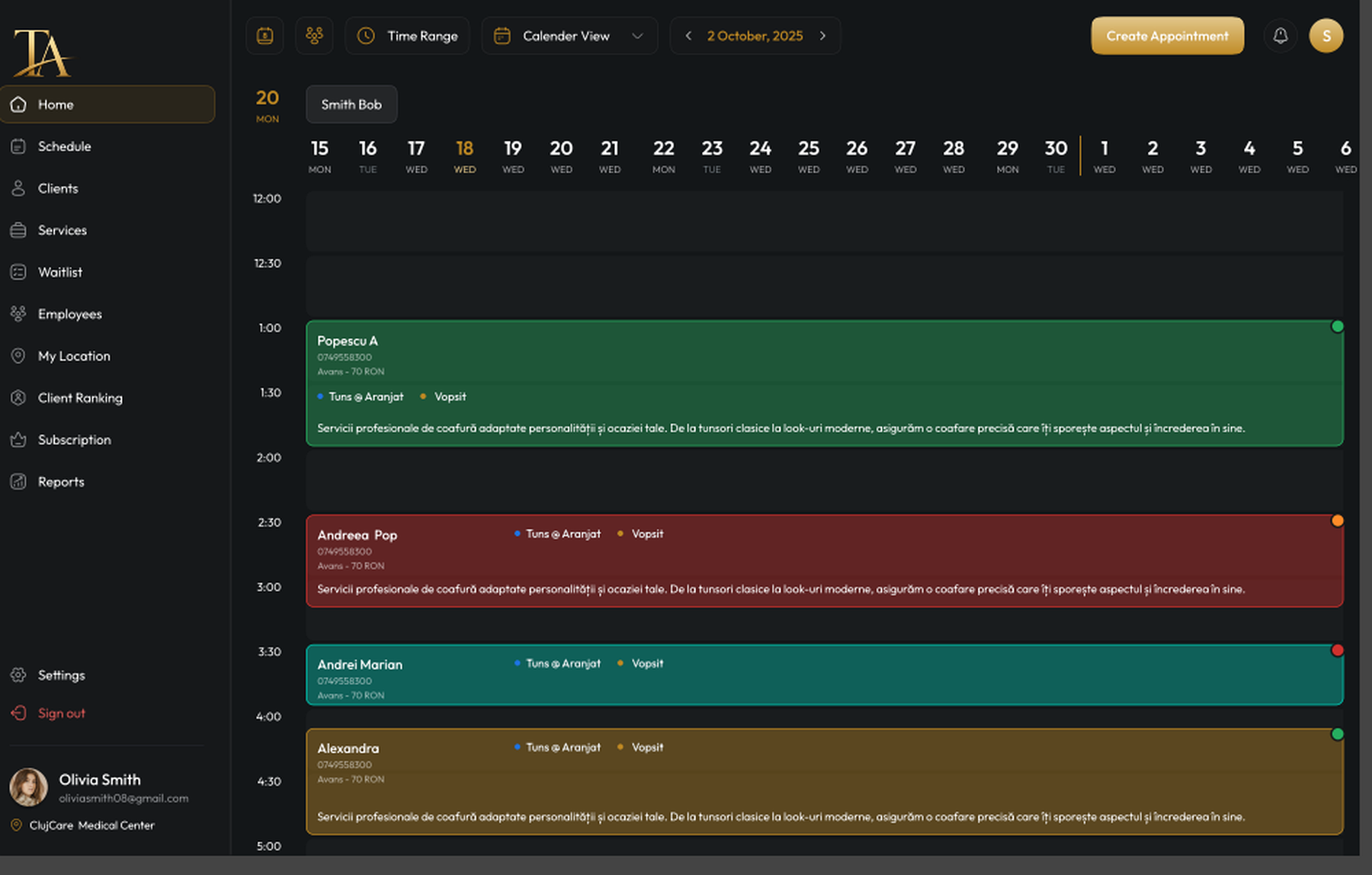Screen dimensions: 1372x875
Task: Click the Sign out arrow icon
Action: [x=18, y=713]
